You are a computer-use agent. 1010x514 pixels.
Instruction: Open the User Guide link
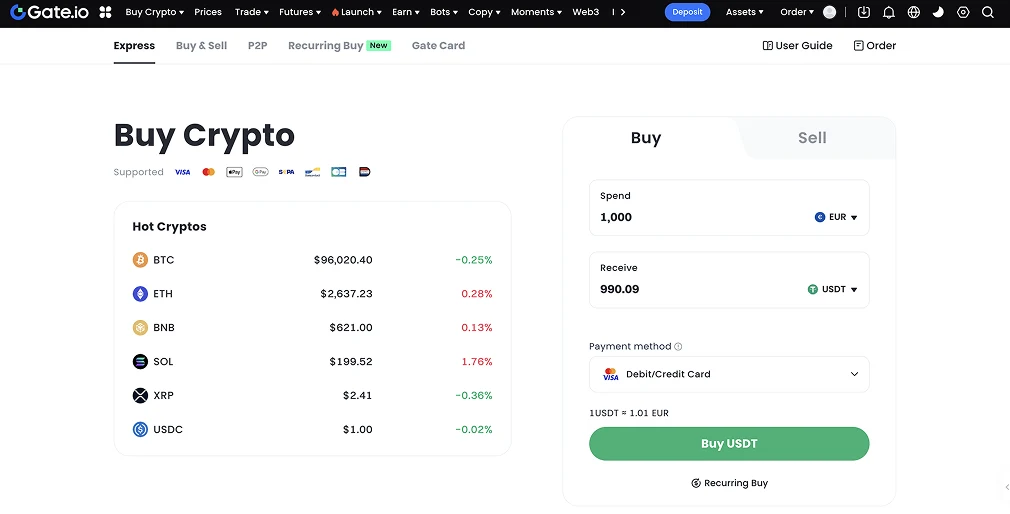tap(797, 46)
